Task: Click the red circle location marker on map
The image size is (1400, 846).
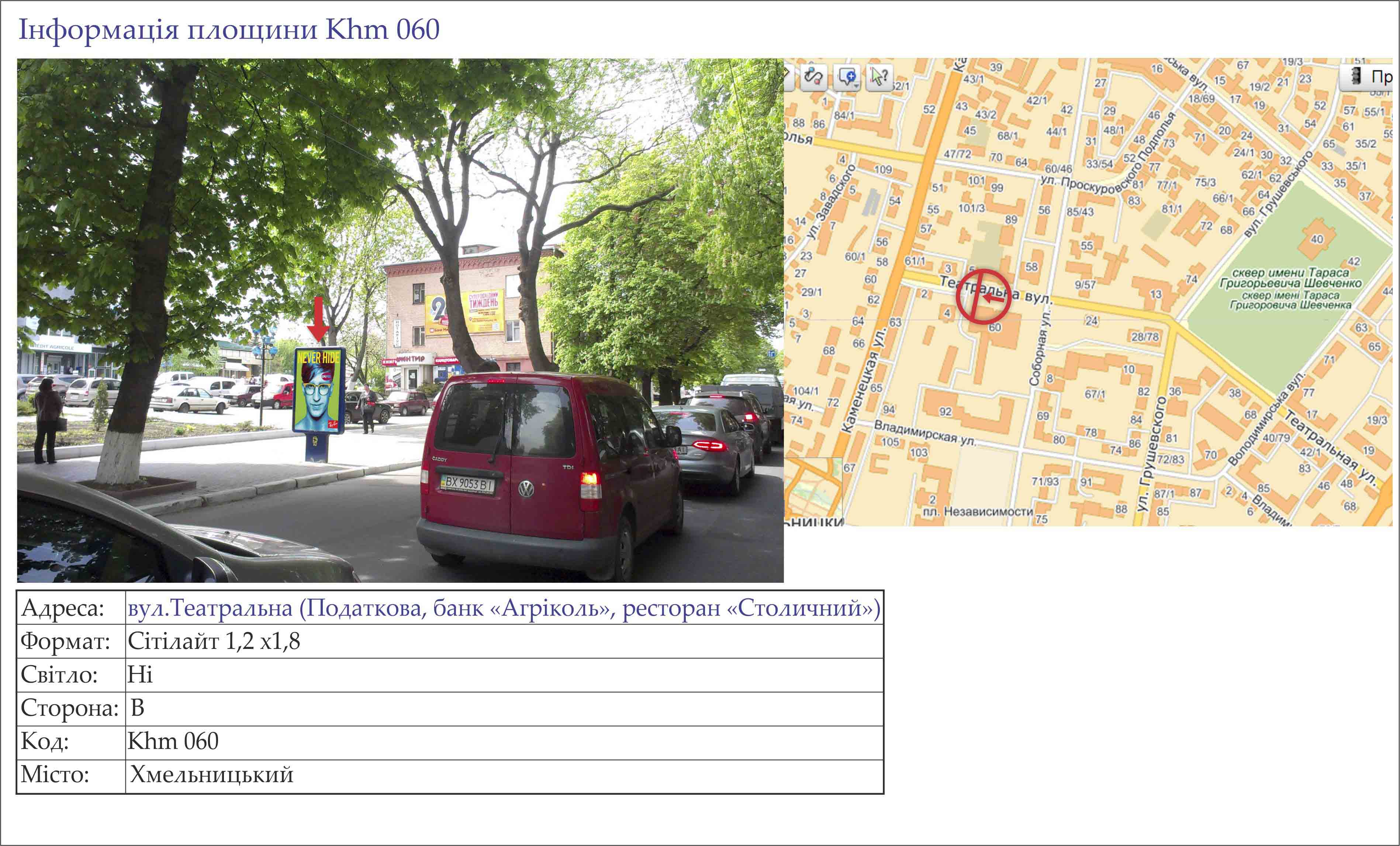Action: click(x=983, y=297)
